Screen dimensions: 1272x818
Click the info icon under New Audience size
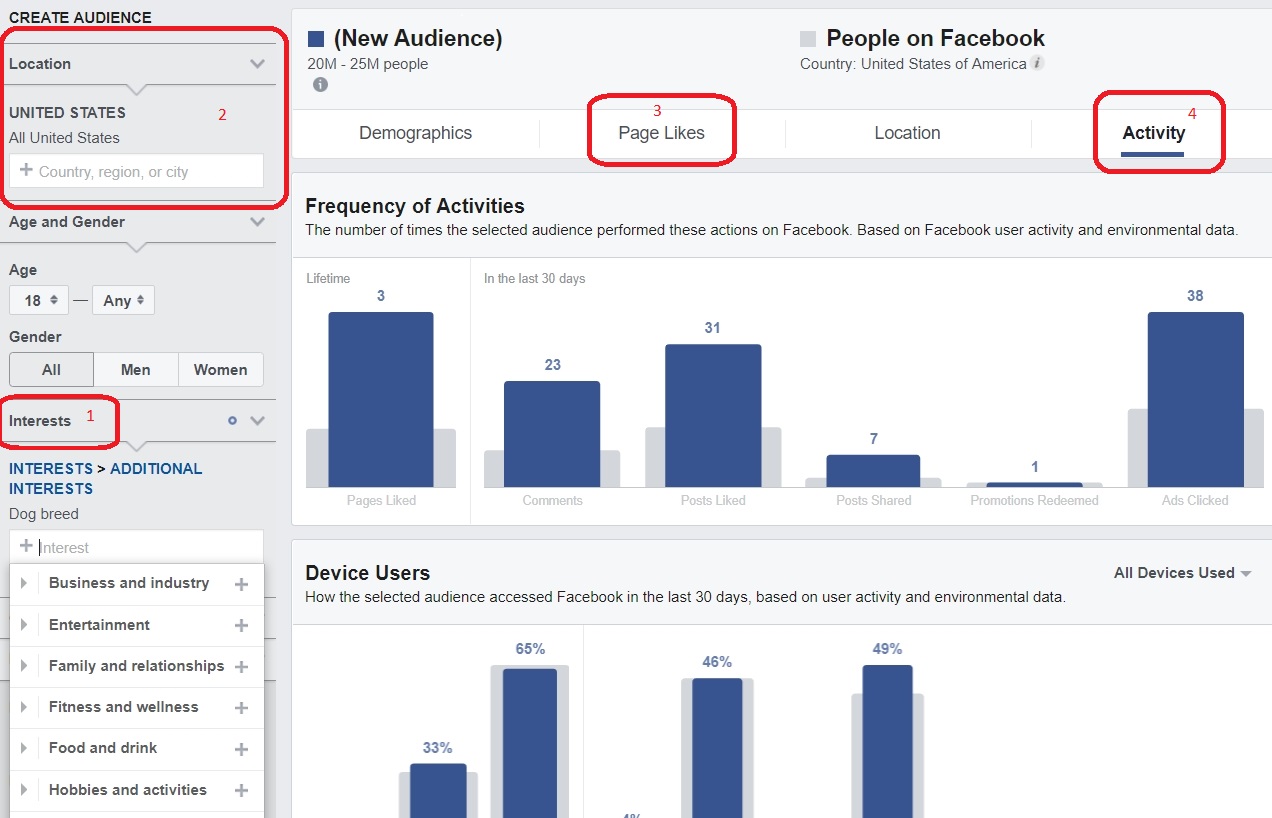click(320, 85)
